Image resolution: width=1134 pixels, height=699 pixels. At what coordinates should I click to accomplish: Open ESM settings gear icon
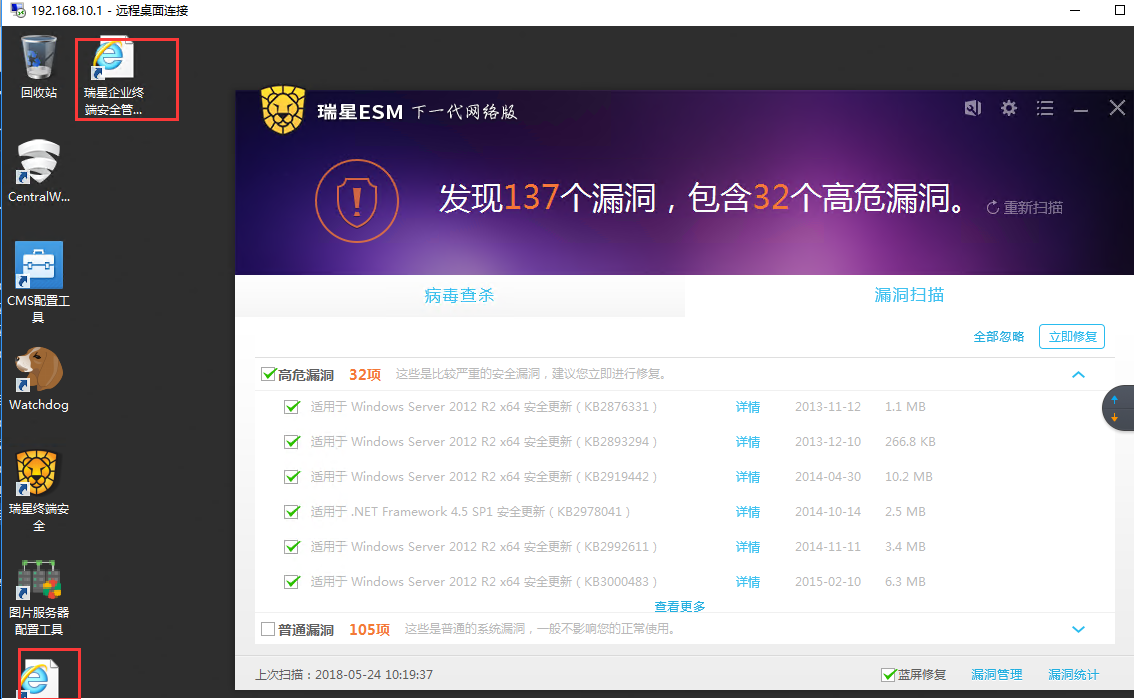pos(1009,108)
